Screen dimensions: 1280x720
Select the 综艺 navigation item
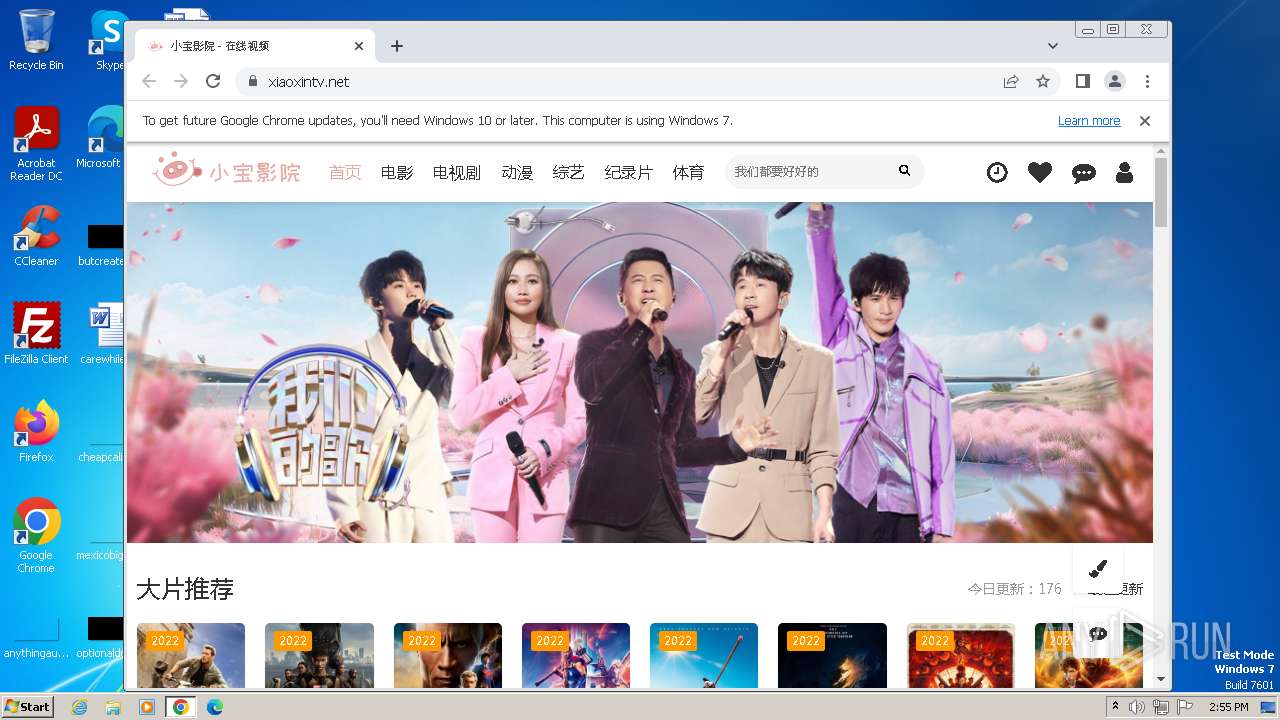coord(569,172)
